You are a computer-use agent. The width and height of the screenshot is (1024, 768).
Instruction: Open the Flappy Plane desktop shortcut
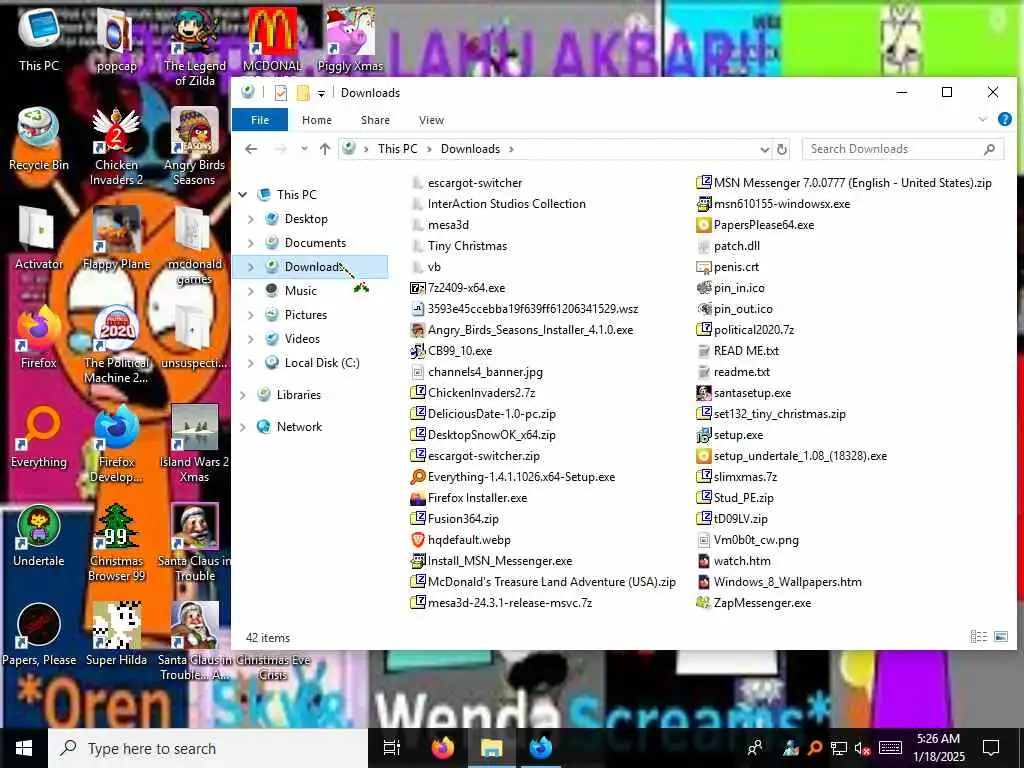[116, 238]
